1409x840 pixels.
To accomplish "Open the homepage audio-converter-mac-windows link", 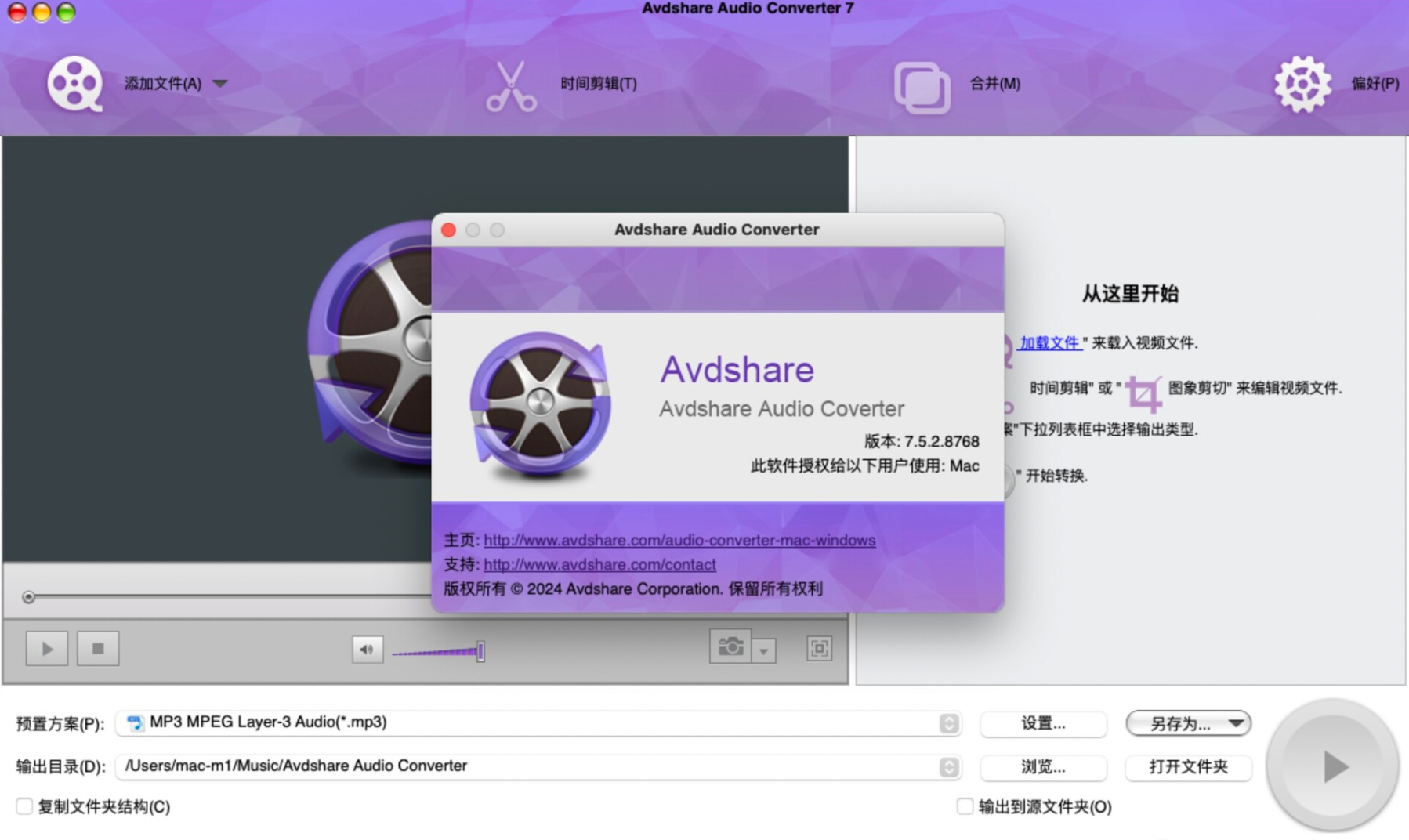I will [679, 540].
